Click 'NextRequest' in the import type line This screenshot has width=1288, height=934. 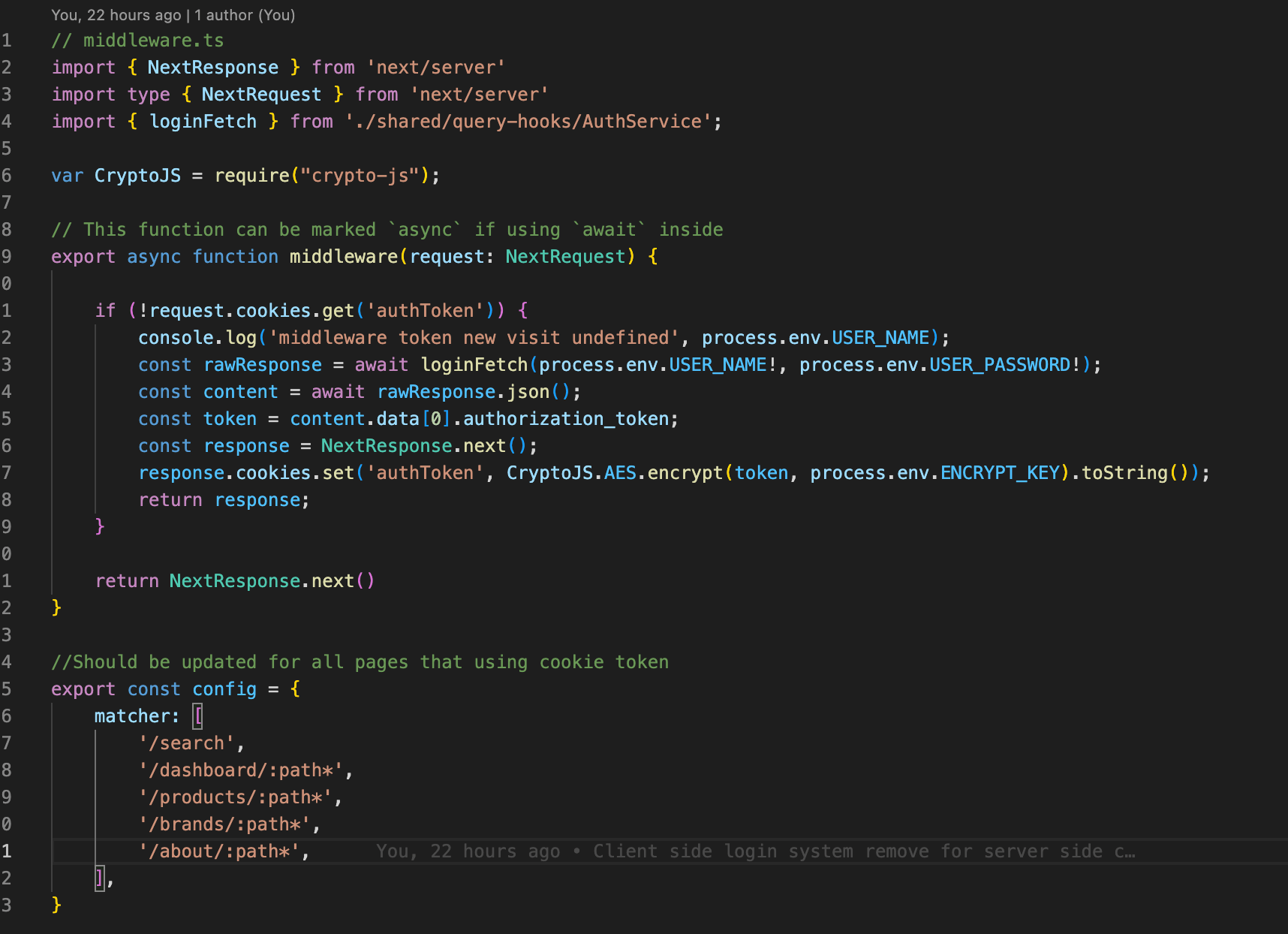[261, 95]
